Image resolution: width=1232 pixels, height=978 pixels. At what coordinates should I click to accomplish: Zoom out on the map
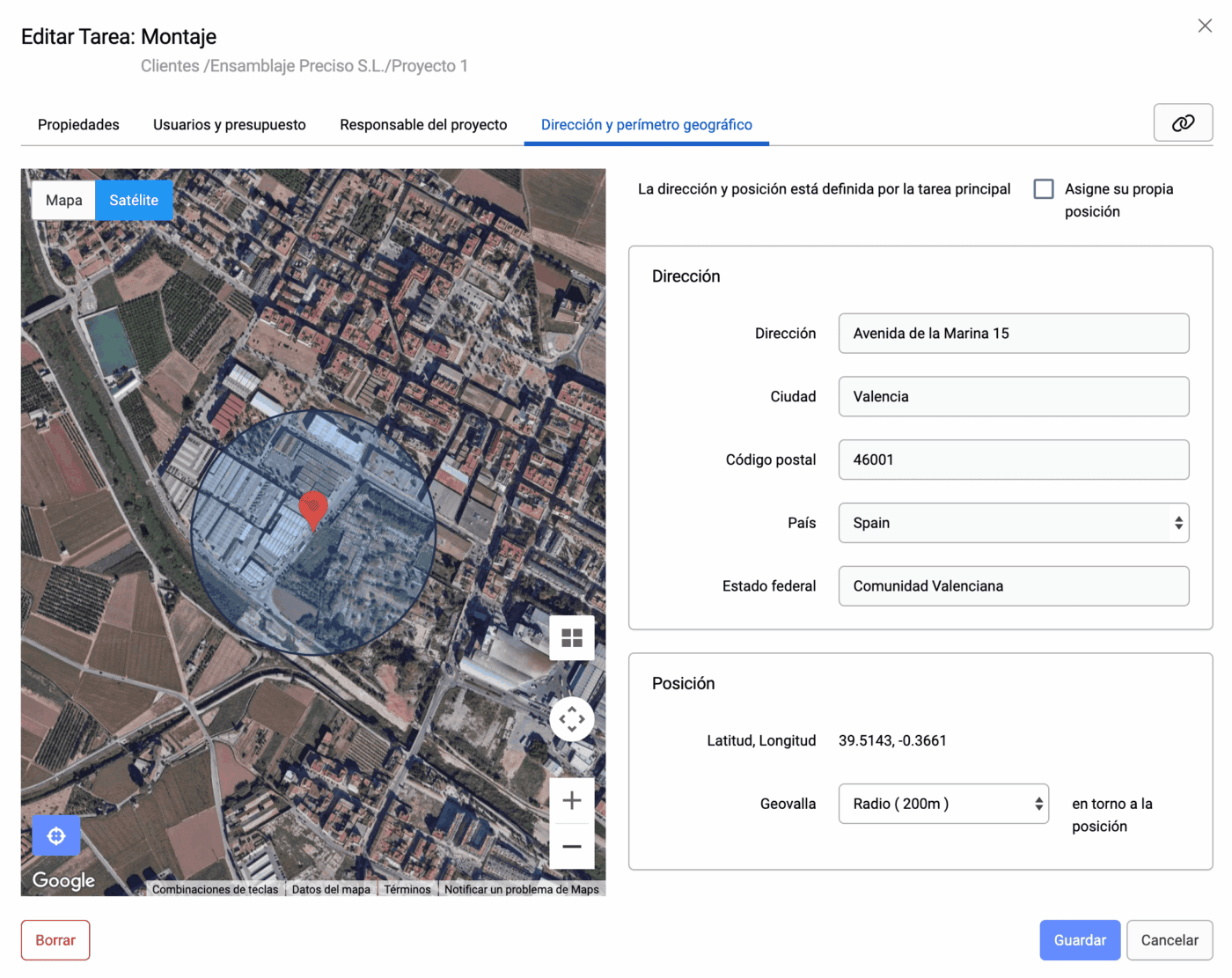572,847
